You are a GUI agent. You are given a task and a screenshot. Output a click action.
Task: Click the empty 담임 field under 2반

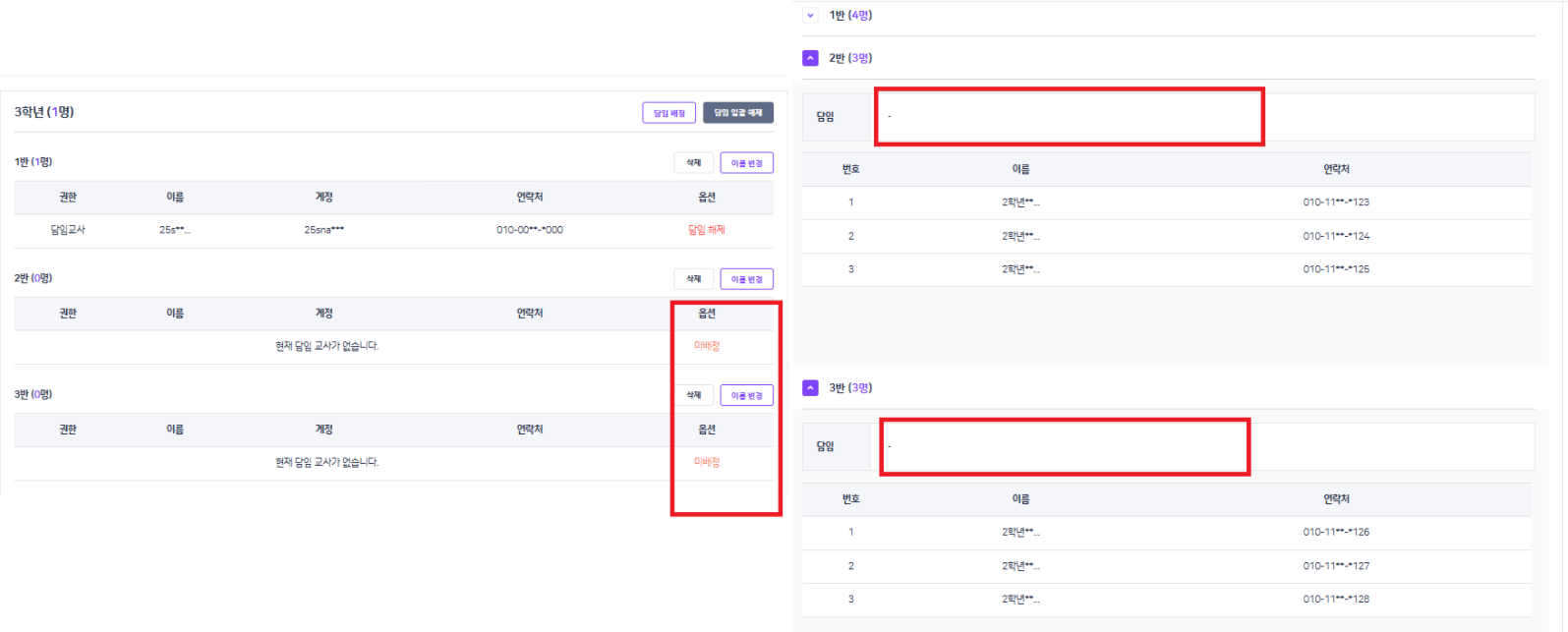pos(1068,117)
